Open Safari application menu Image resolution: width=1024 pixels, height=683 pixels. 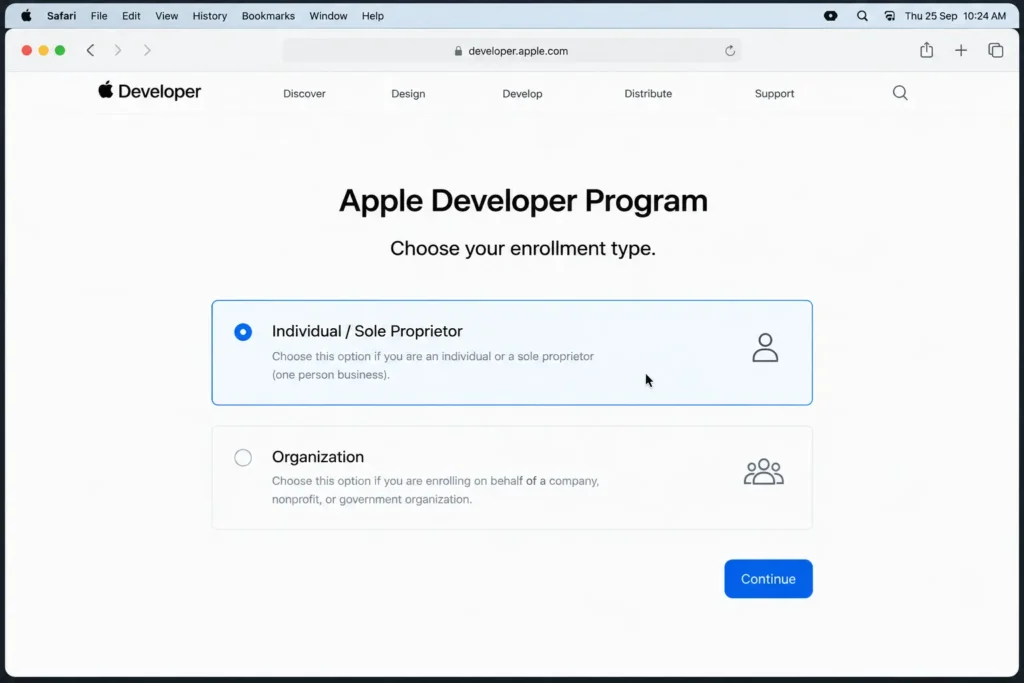[x=61, y=16]
